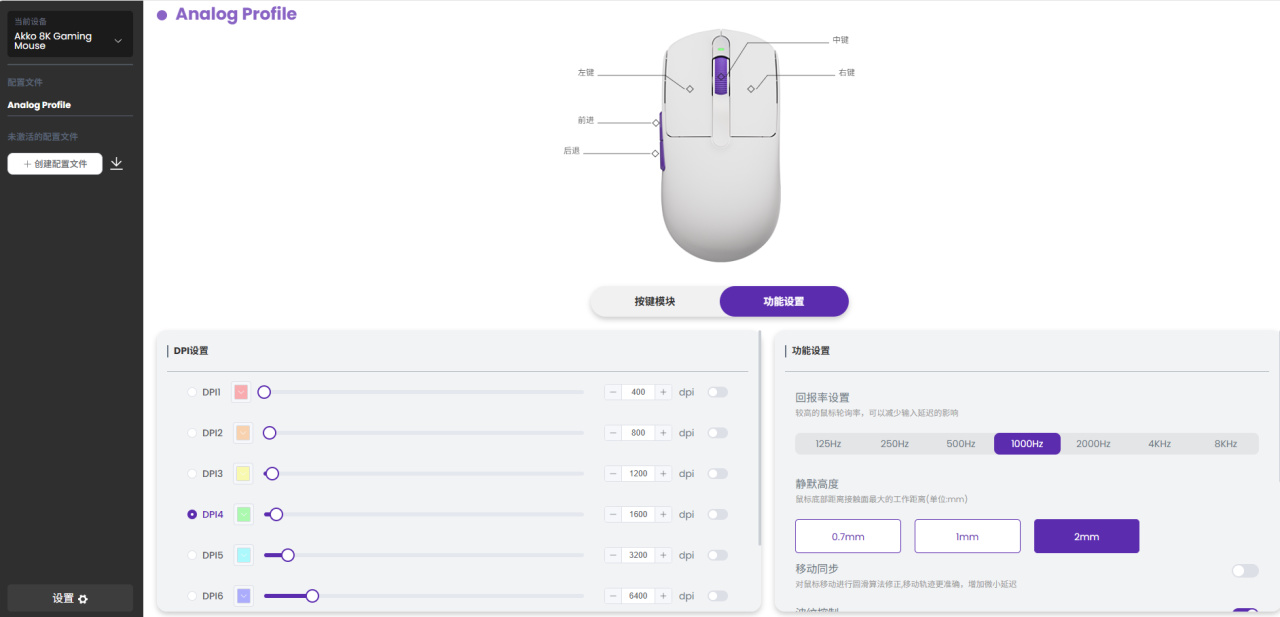Select the 功能设置 tab

(783, 301)
